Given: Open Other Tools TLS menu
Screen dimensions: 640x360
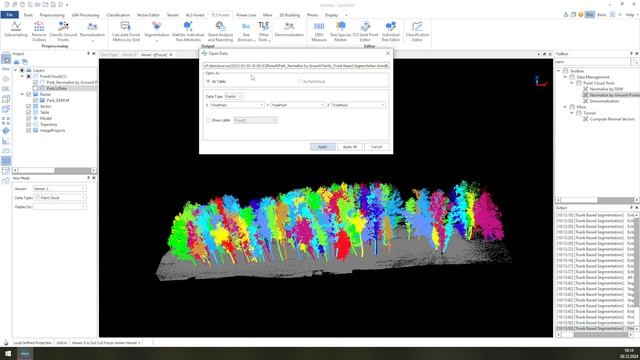Looking at the screenshot, I should (x=264, y=31).
